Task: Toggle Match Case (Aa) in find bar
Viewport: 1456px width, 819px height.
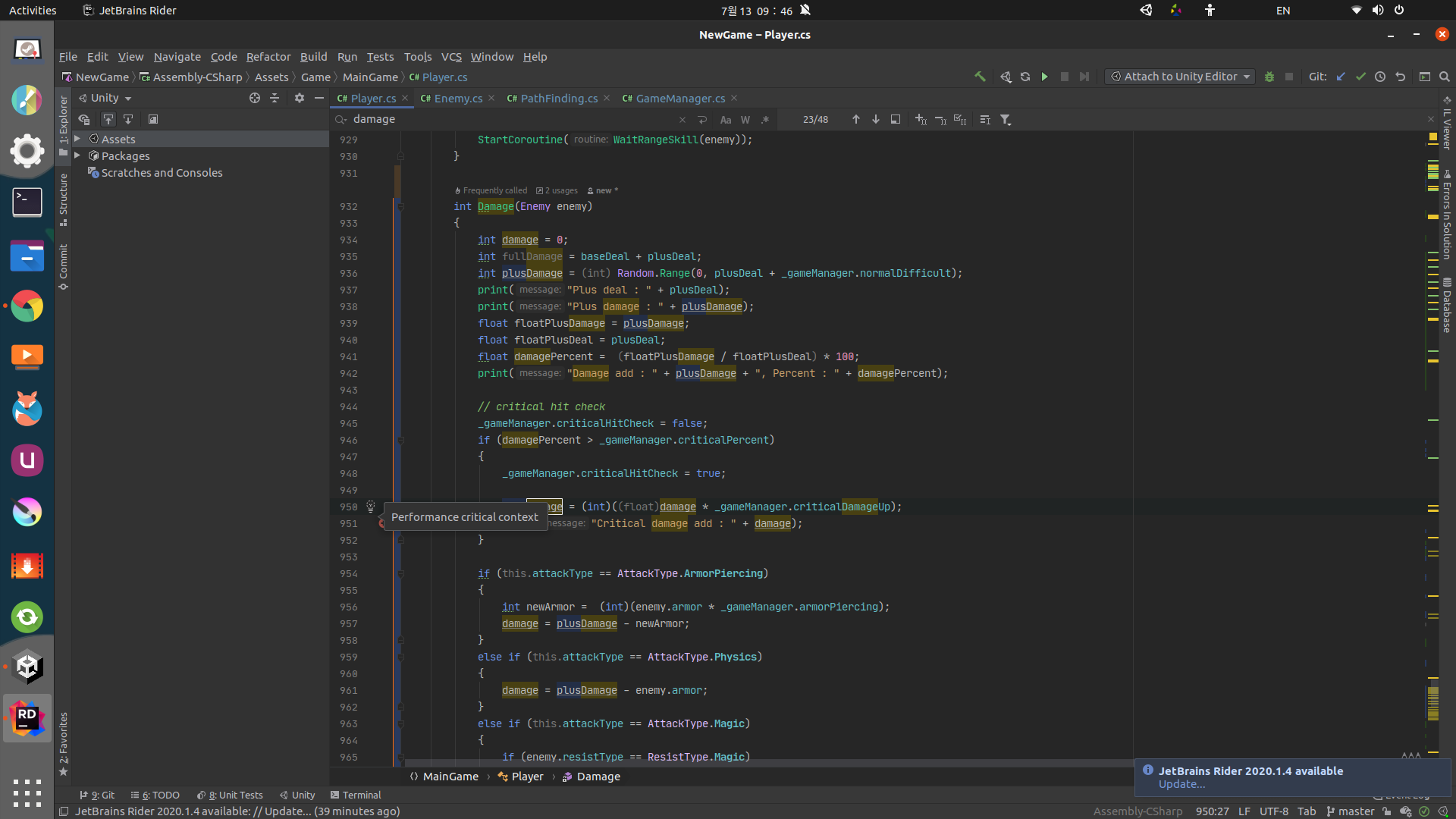Action: 726,120
